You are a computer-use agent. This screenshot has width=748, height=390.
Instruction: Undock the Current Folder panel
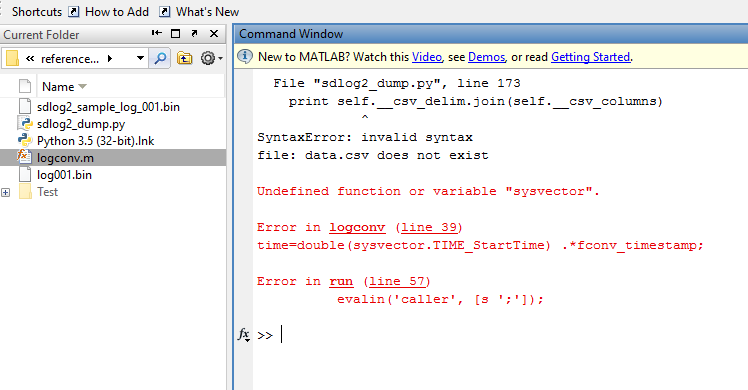click(x=194, y=33)
